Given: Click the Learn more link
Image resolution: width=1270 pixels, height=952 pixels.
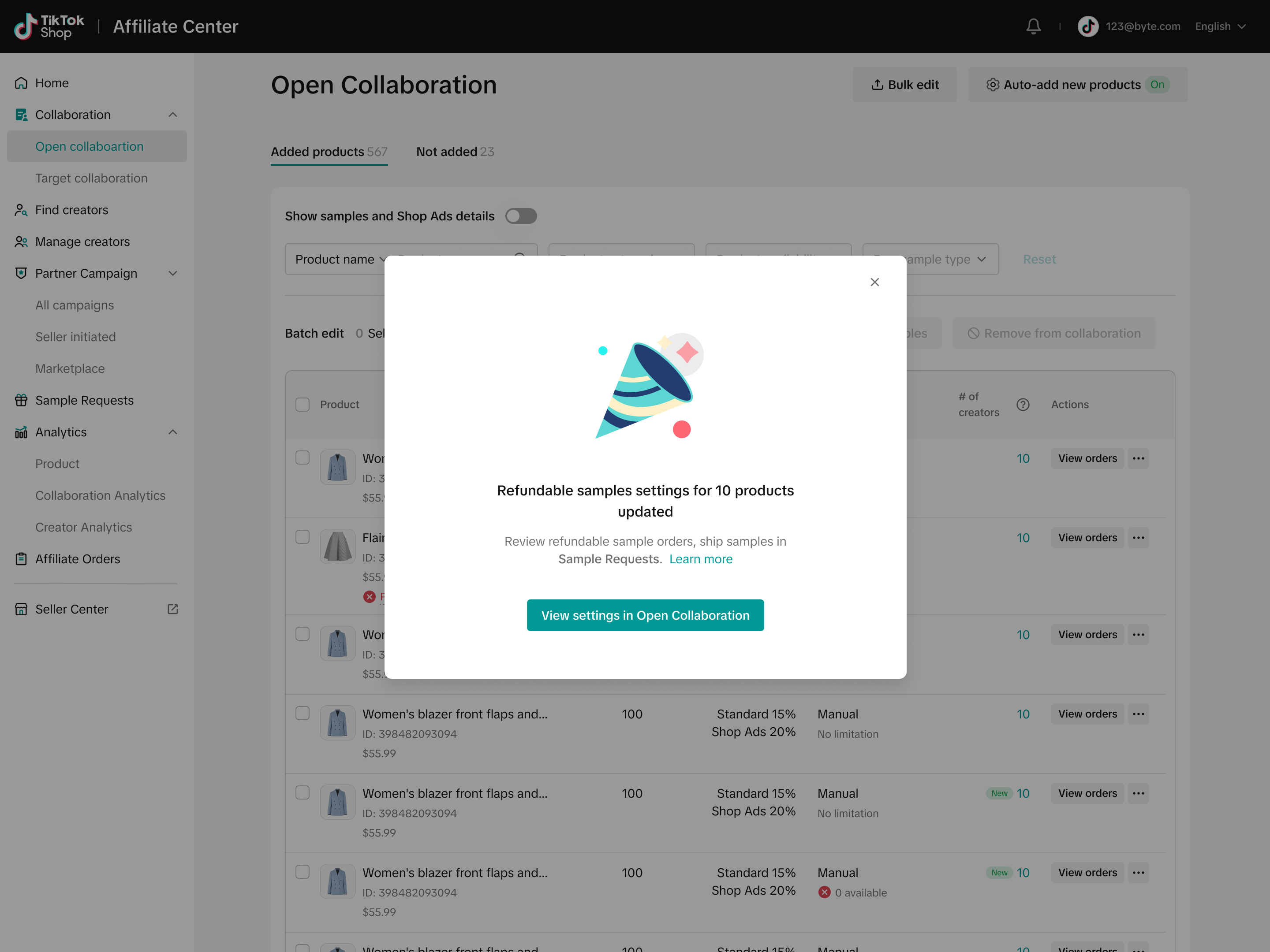Looking at the screenshot, I should click(x=700, y=559).
